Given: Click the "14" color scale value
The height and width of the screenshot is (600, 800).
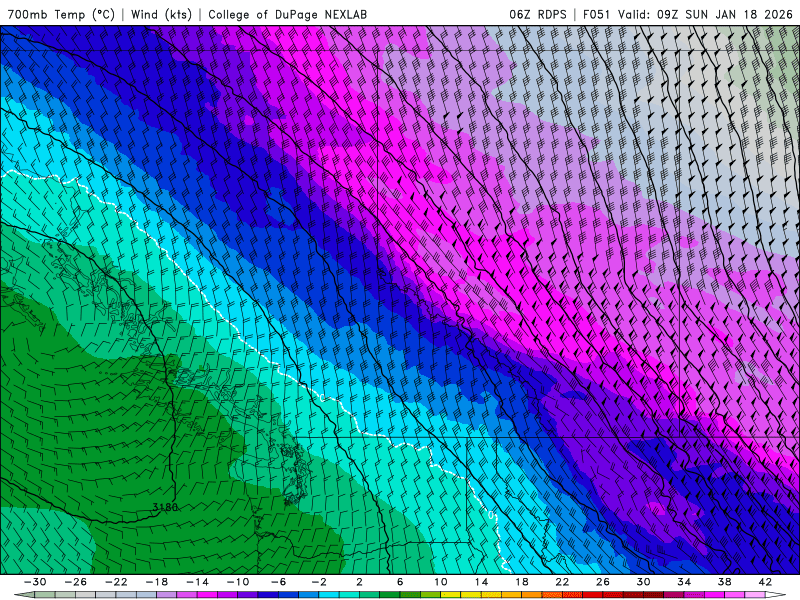Looking at the screenshot, I should tap(481, 582).
